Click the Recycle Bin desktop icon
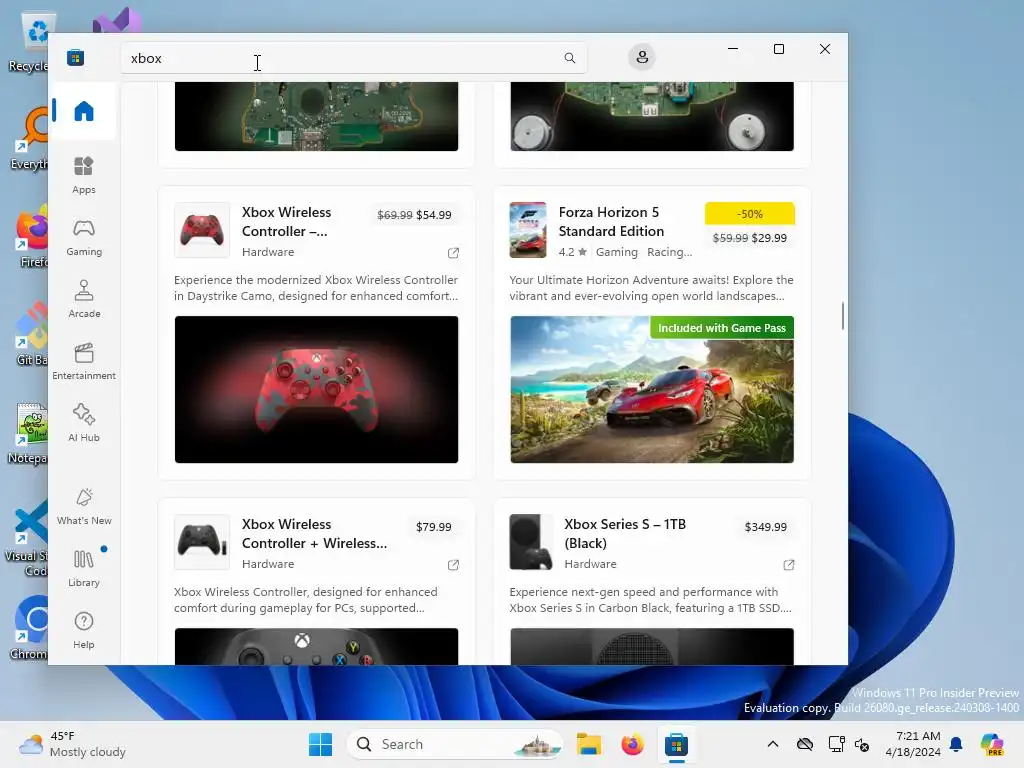Viewport: 1024px width, 768px height. [29, 43]
